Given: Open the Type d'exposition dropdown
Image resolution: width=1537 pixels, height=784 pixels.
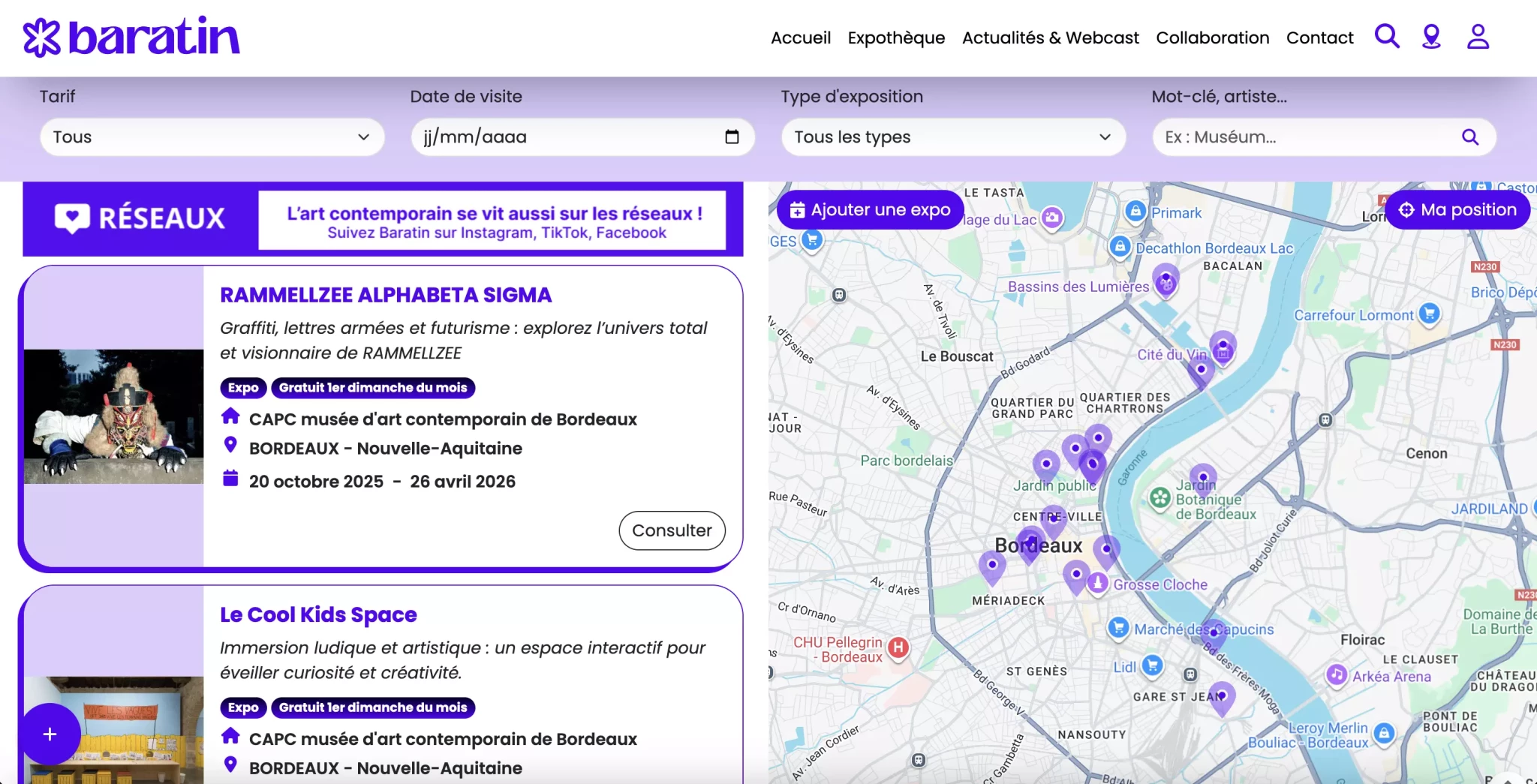Looking at the screenshot, I should (953, 137).
